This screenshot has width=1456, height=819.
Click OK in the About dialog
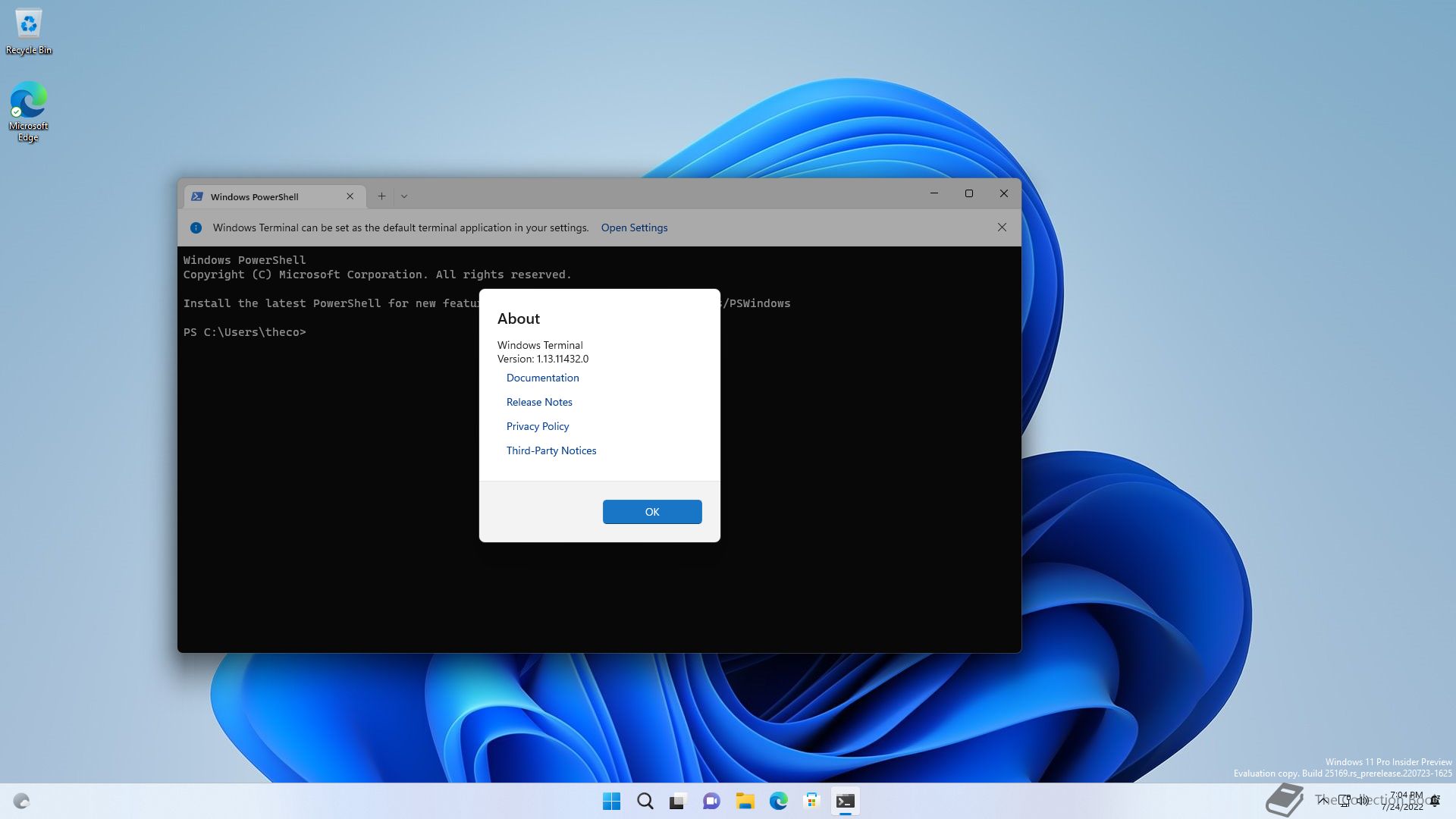click(x=651, y=512)
